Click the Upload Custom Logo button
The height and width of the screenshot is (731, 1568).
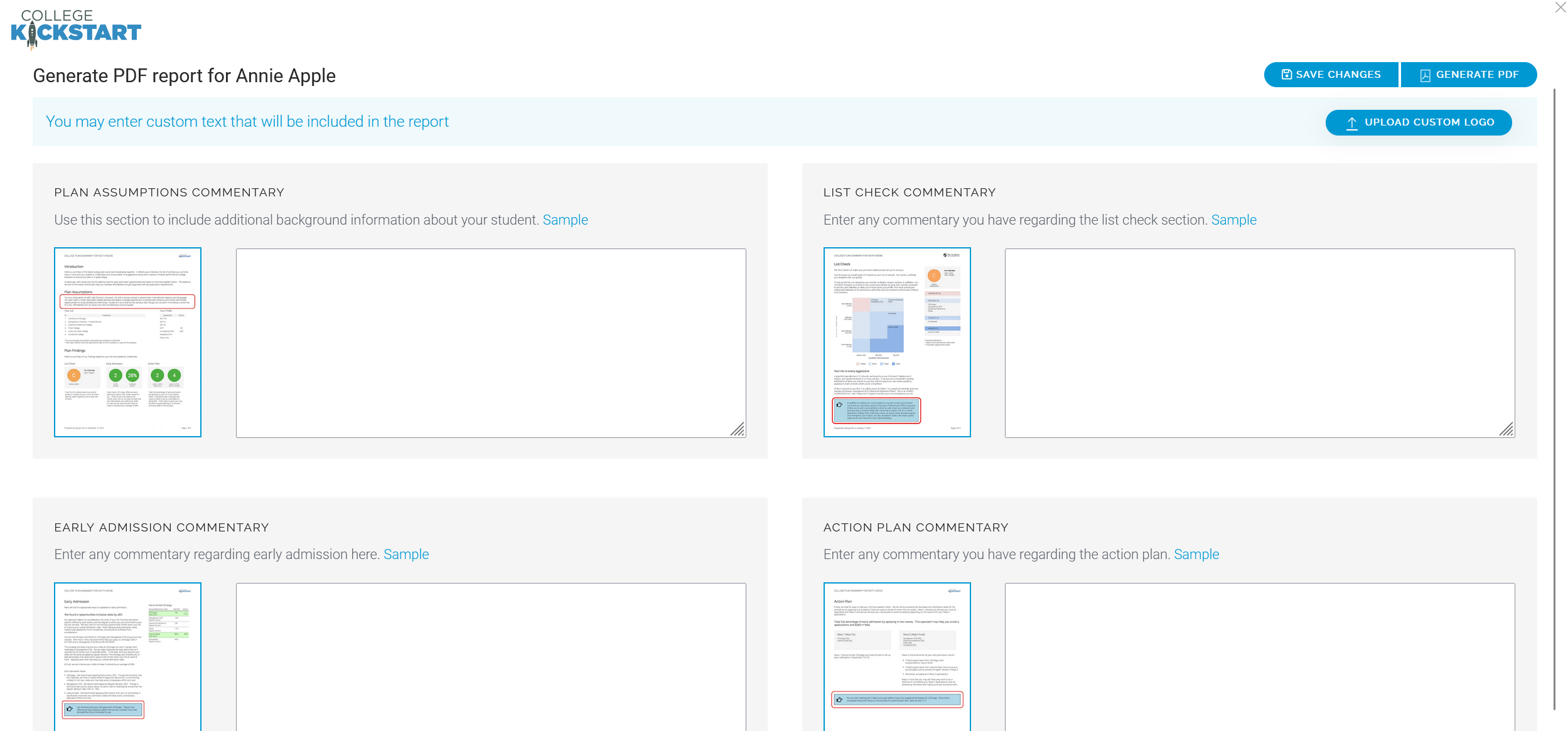pos(1419,122)
